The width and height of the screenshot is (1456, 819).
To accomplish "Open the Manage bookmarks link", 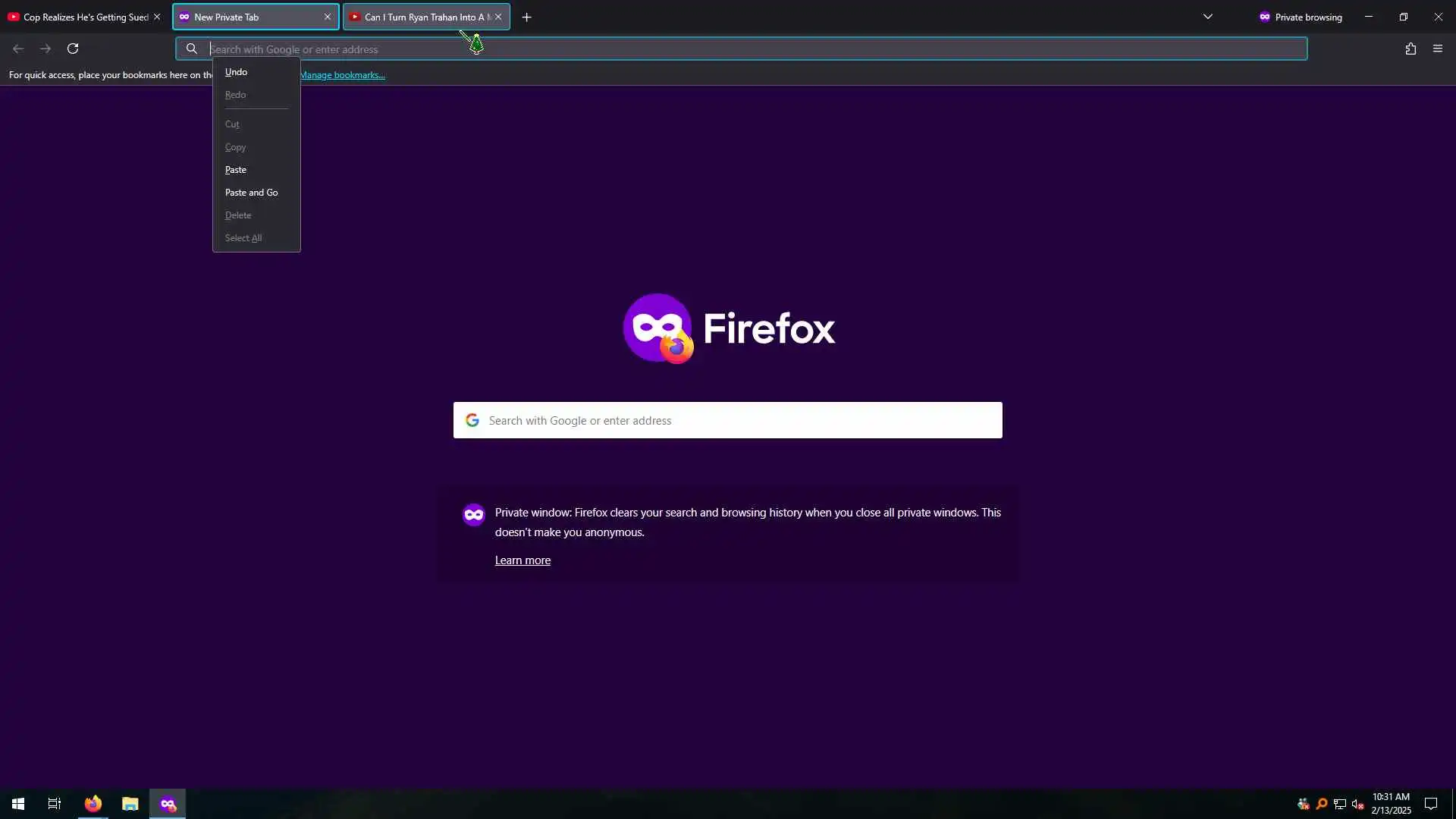I will (343, 75).
